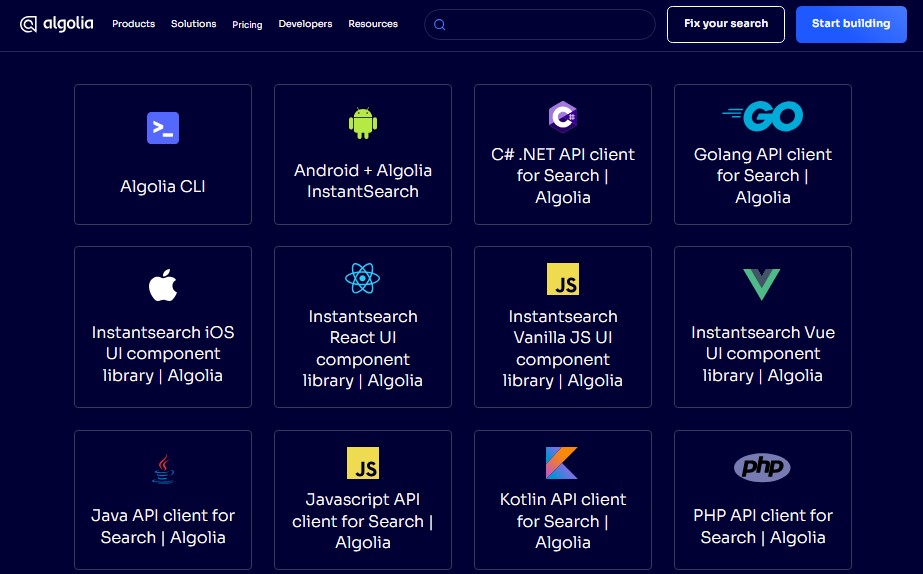Screen dimensions: 923x574
Task: Open Javascript API client for Search text
Action: tap(363, 521)
